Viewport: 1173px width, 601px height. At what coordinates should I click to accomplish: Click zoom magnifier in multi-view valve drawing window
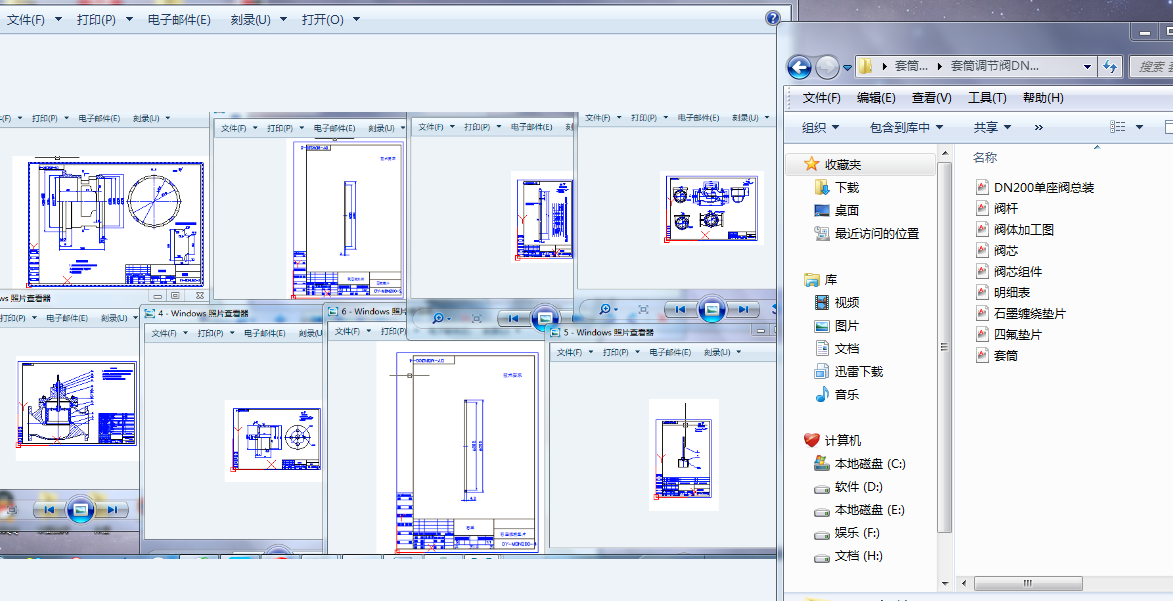click(607, 309)
